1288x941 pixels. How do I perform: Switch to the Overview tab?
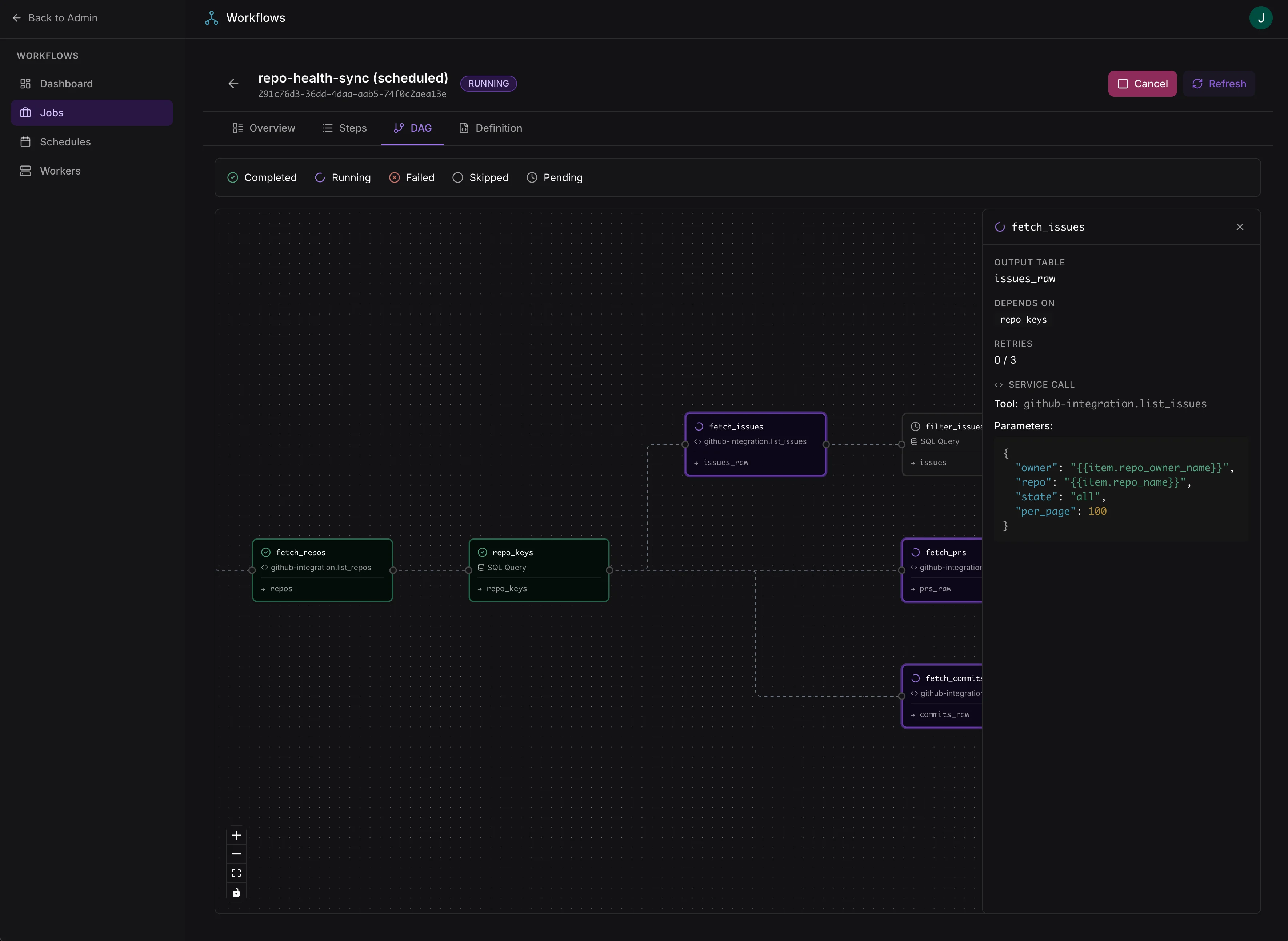click(x=264, y=128)
